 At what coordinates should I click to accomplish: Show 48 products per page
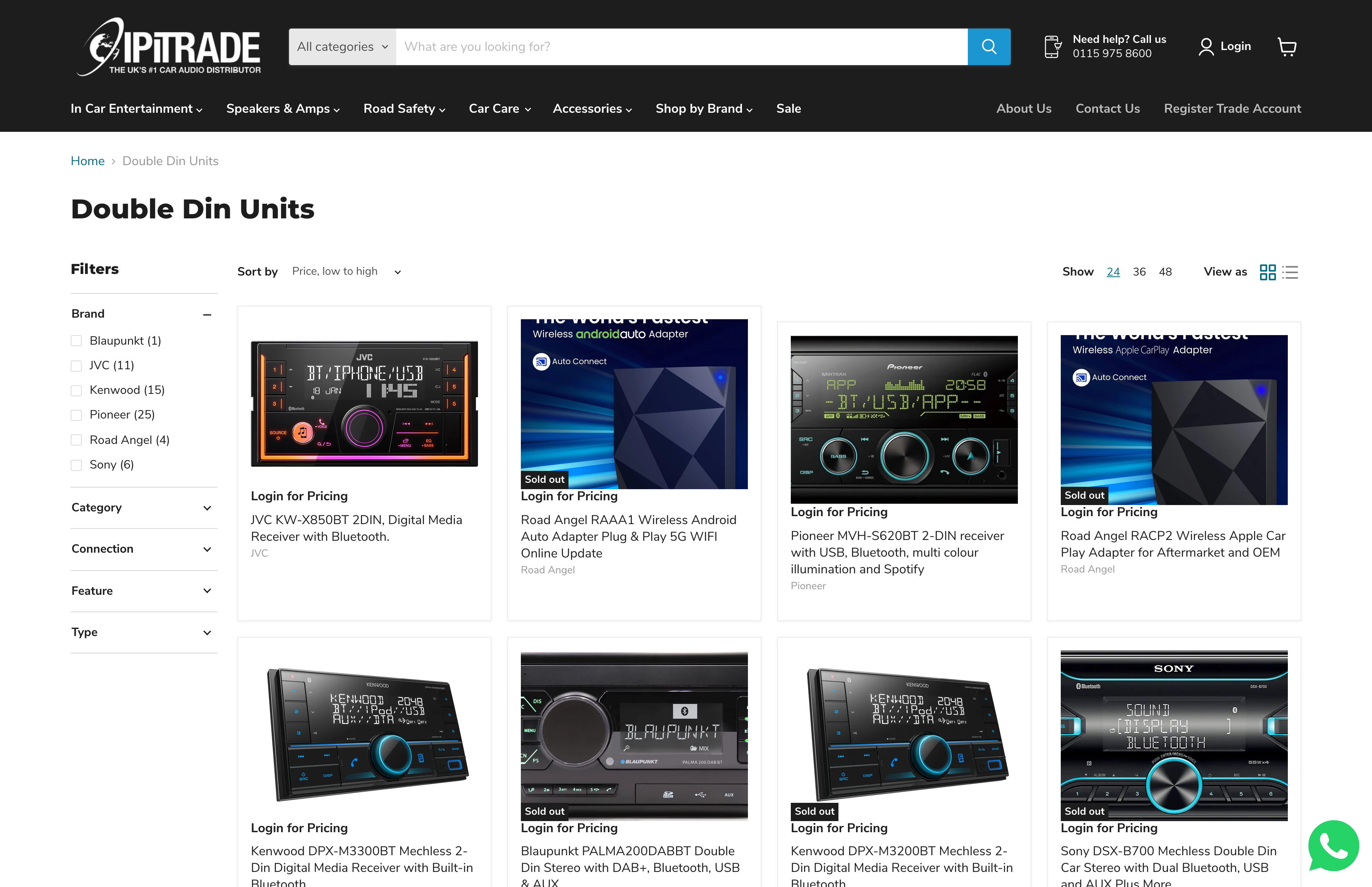1165,271
